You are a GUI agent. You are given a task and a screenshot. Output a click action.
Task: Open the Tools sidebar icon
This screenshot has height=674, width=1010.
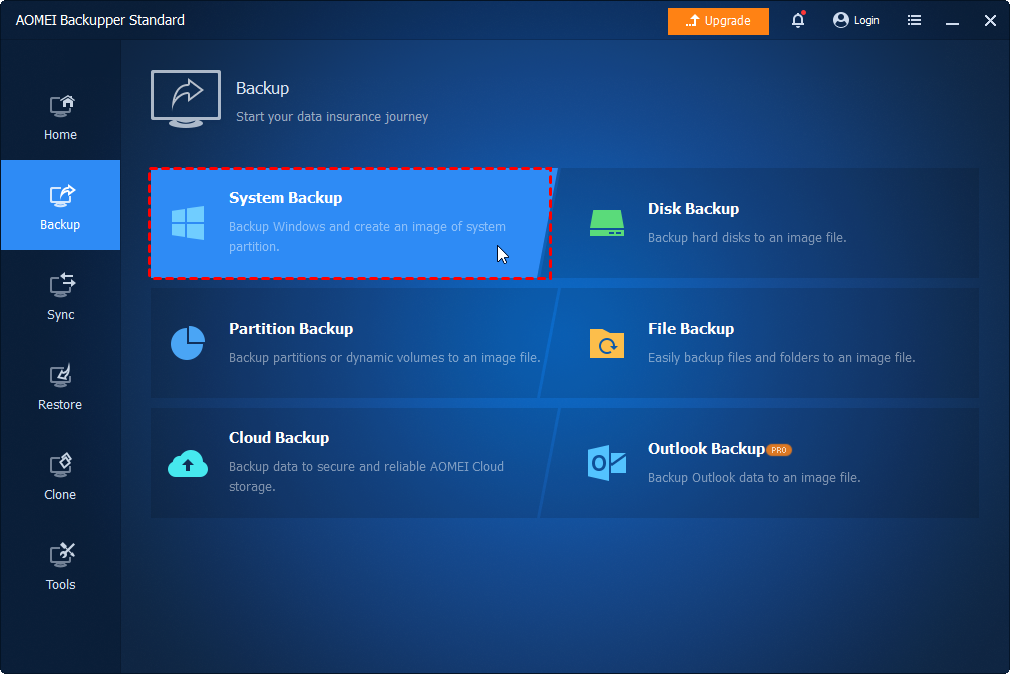(x=61, y=555)
